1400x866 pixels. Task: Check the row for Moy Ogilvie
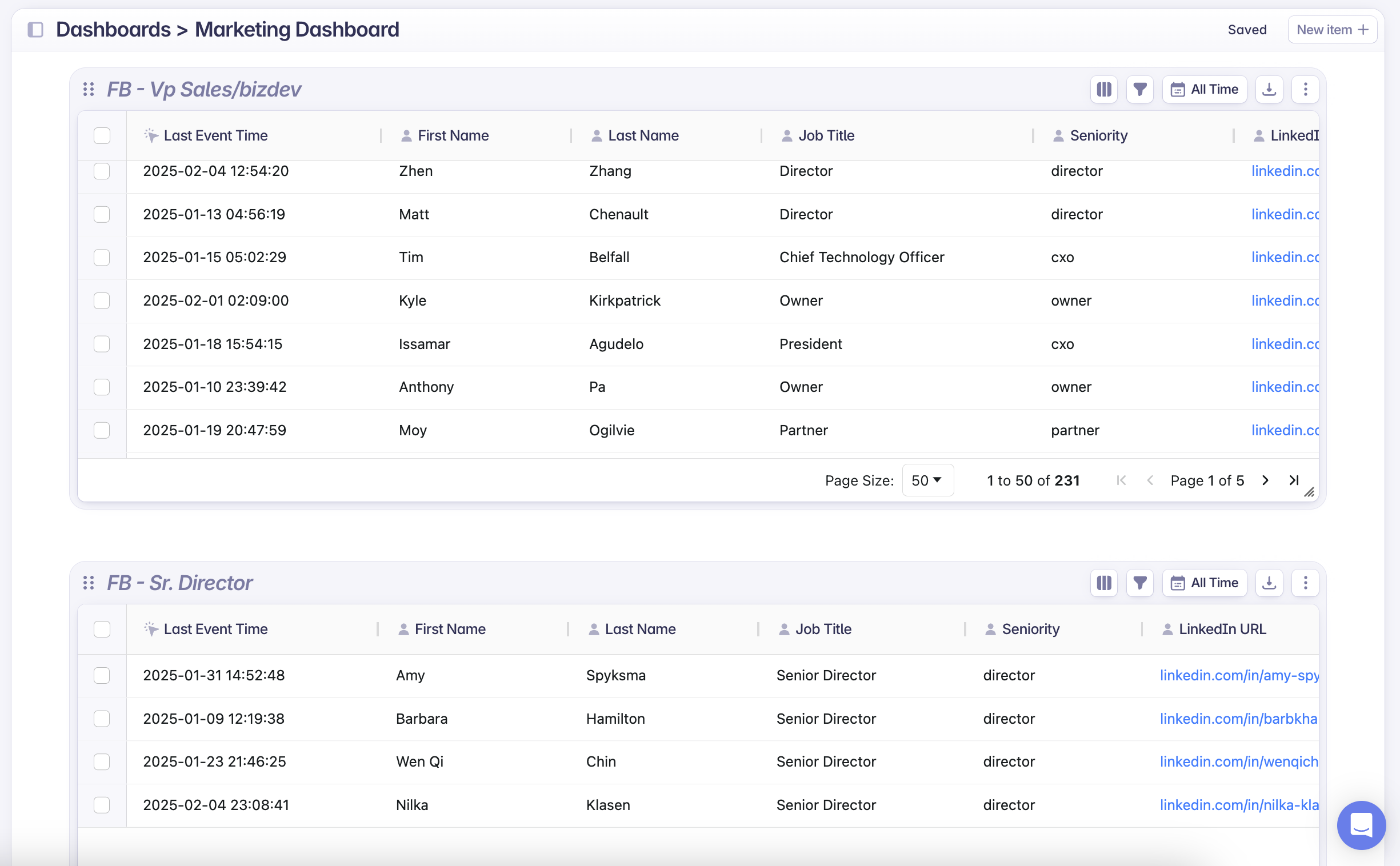(102, 430)
